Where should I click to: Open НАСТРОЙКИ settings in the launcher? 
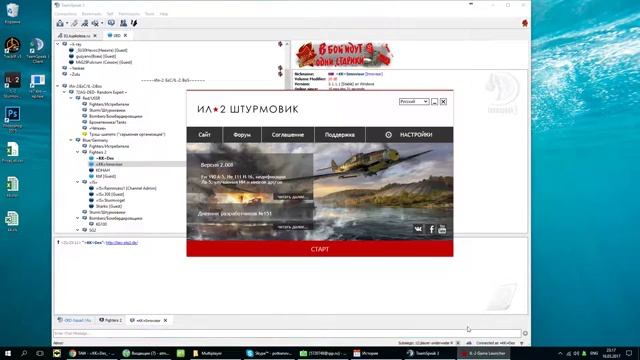tap(409, 135)
